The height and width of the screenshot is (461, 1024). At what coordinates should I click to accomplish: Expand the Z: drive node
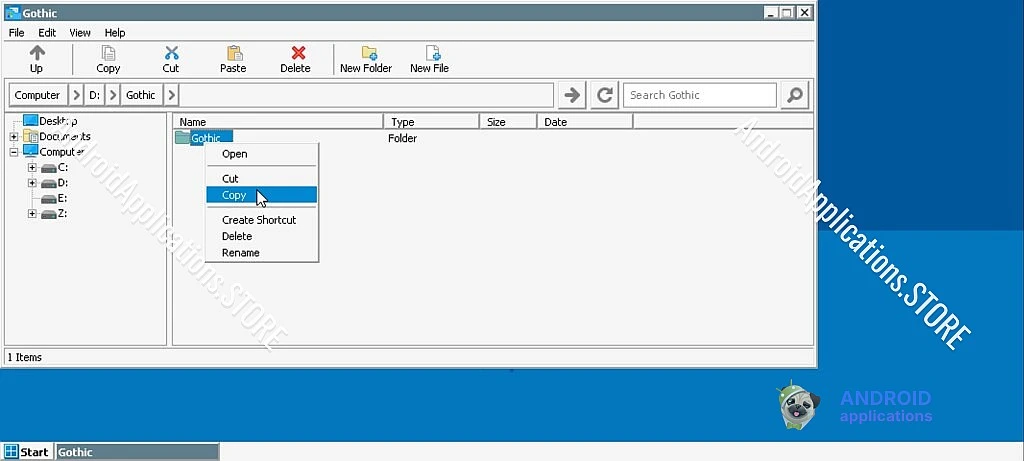32,213
